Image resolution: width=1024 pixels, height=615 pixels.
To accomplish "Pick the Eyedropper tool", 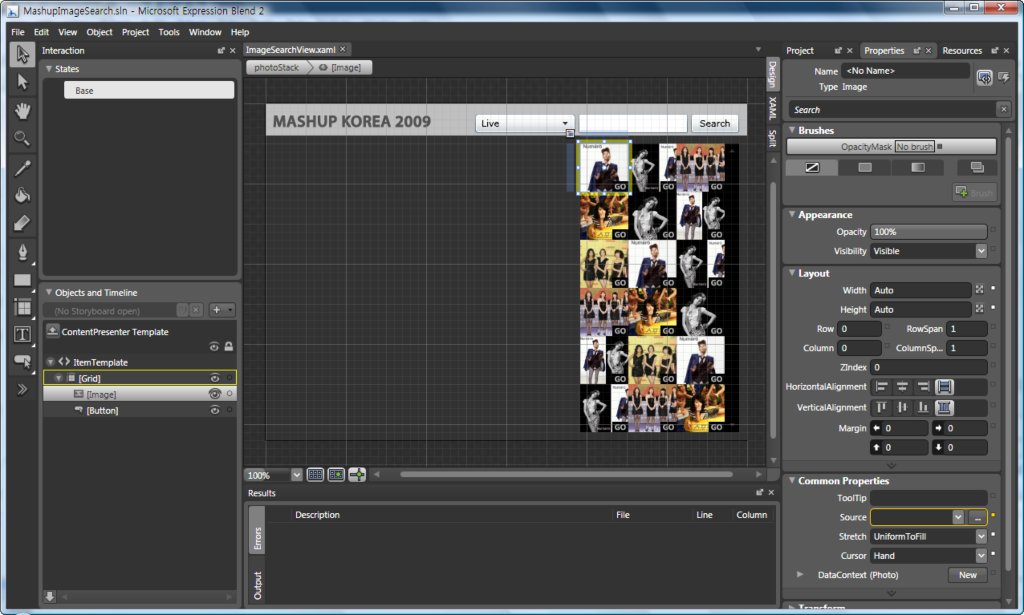I will (x=22, y=168).
